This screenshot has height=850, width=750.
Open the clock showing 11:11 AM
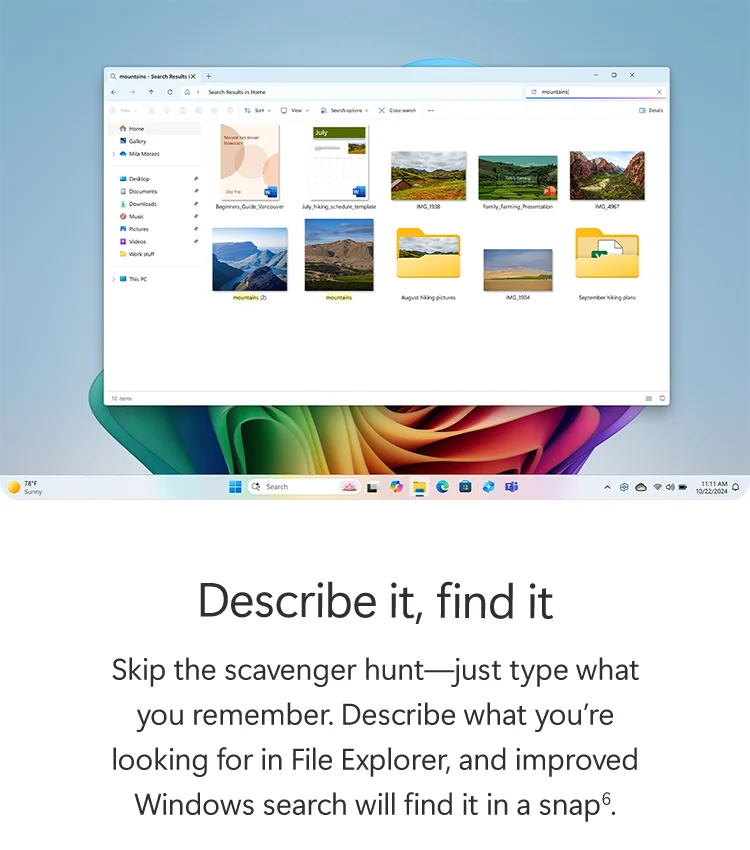[712, 487]
